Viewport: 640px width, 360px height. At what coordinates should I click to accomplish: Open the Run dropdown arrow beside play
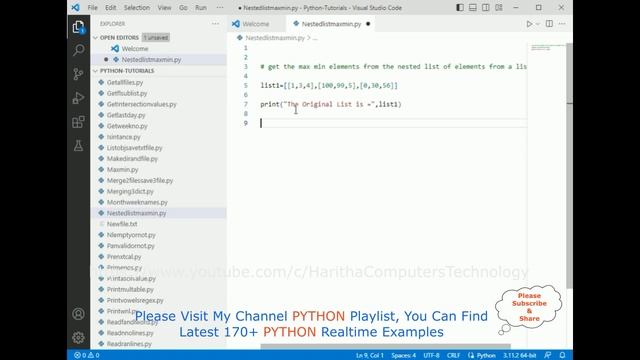coord(538,24)
